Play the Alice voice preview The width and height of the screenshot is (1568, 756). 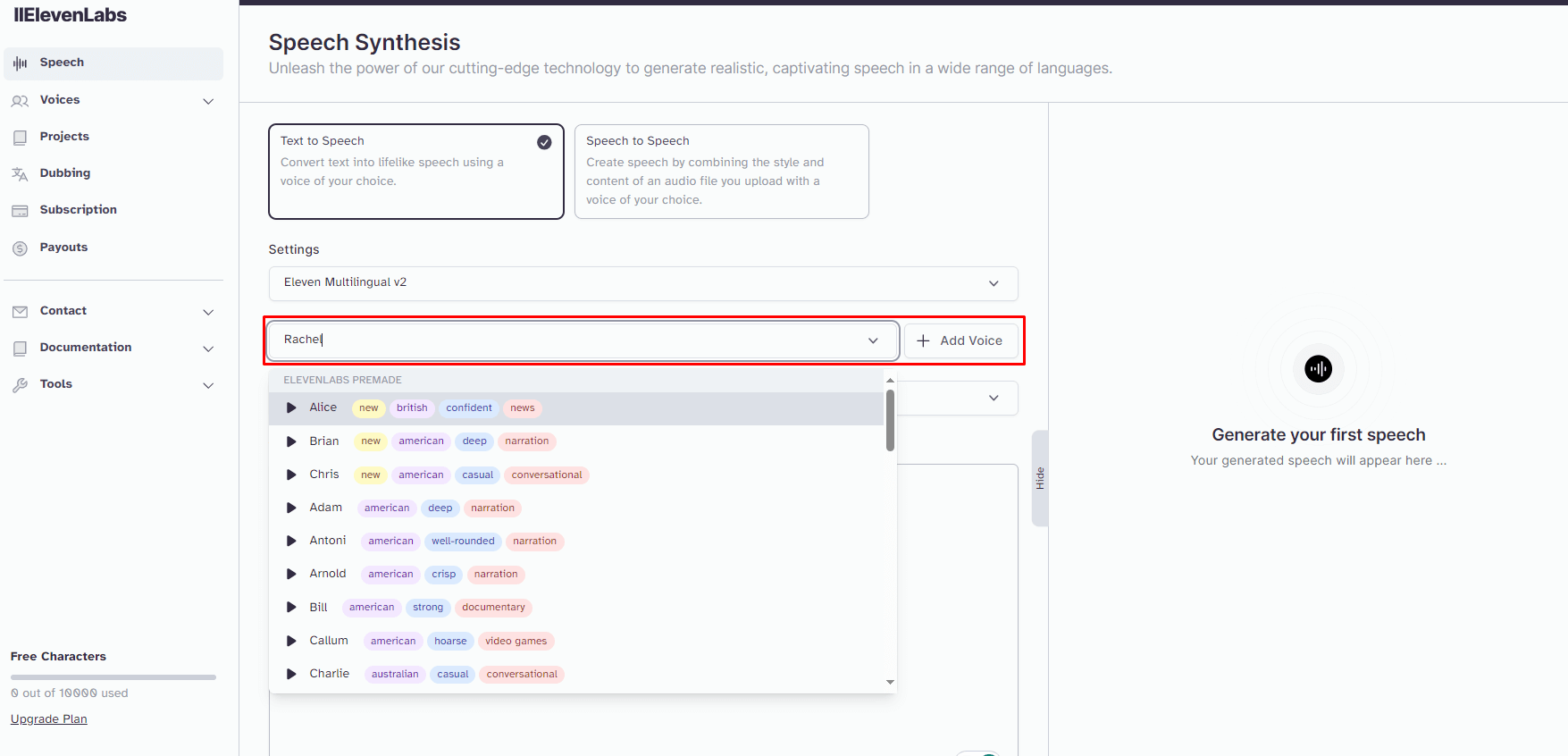click(x=291, y=407)
